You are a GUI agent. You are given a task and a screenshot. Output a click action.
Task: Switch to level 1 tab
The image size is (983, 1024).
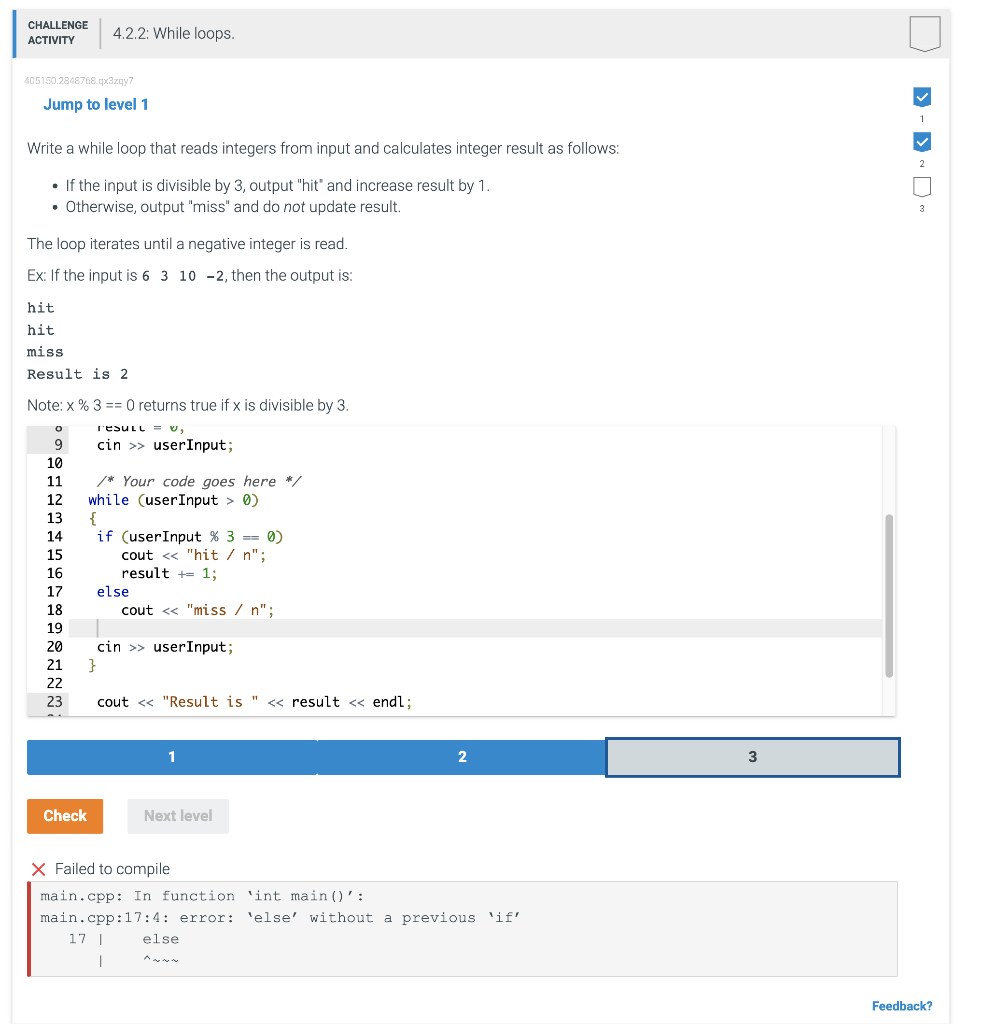click(x=172, y=757)
